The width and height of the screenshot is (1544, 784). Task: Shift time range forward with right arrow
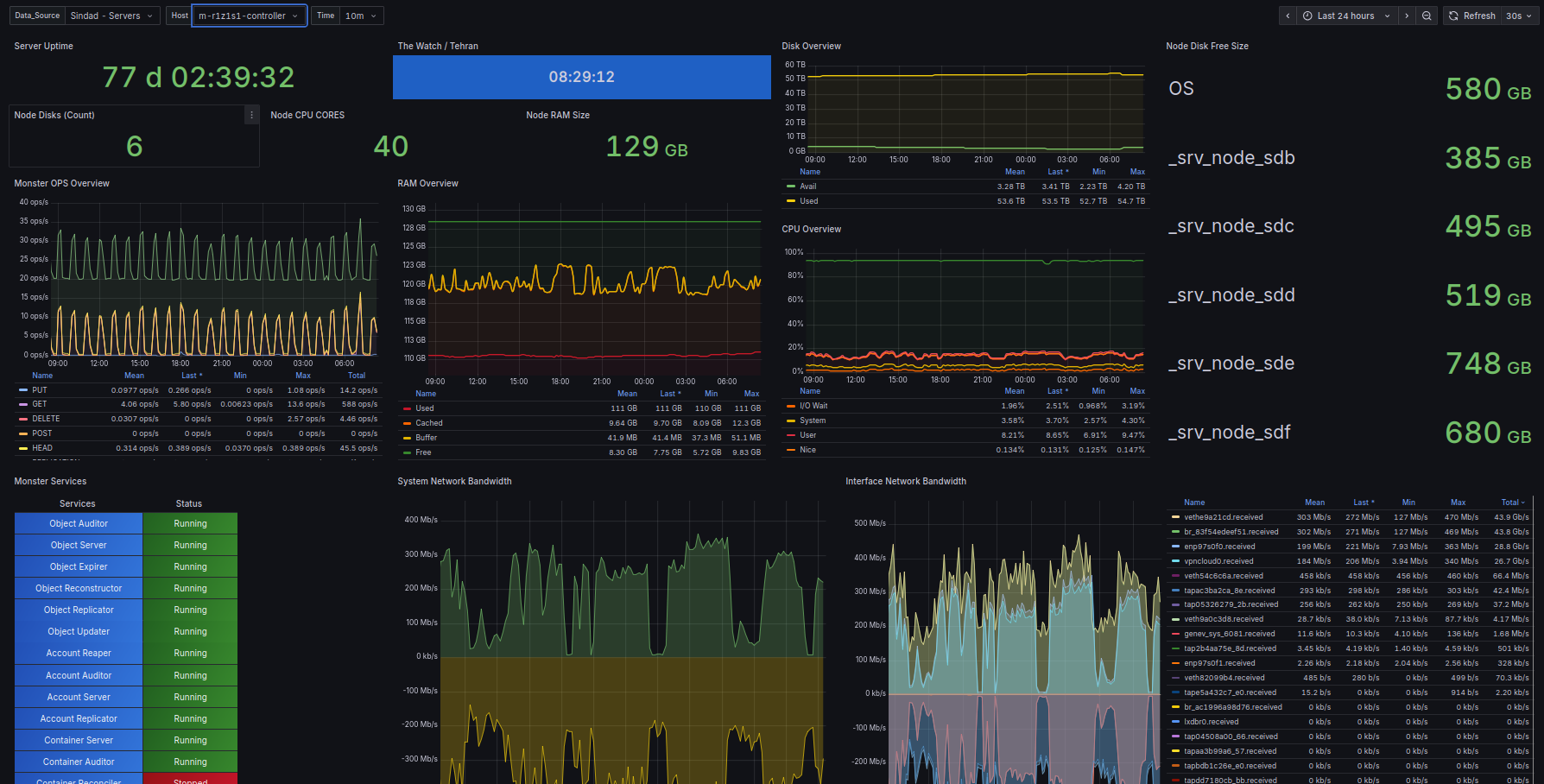coord(1407,16)
